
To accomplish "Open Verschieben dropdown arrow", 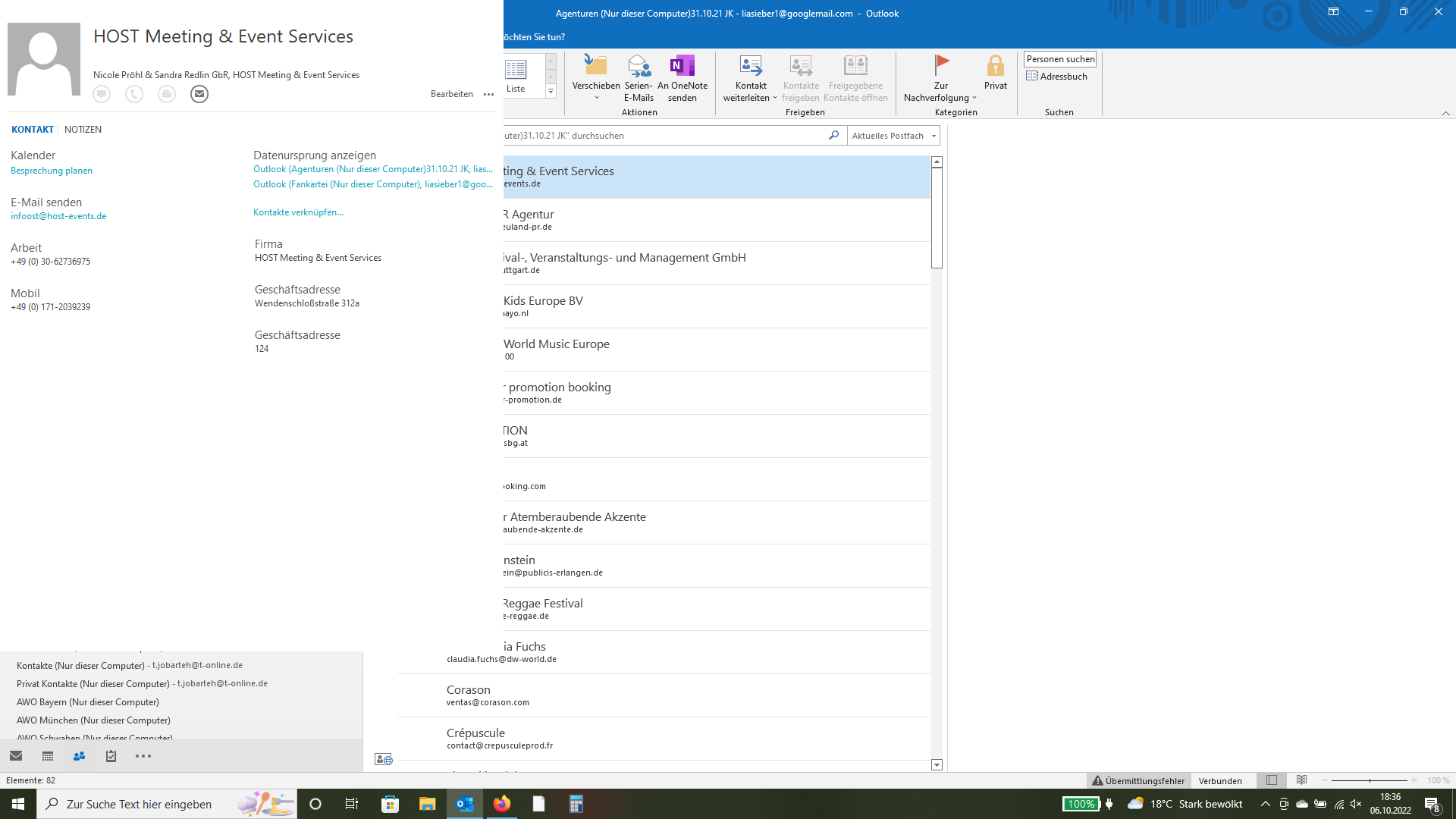I will tap(597, 98).
